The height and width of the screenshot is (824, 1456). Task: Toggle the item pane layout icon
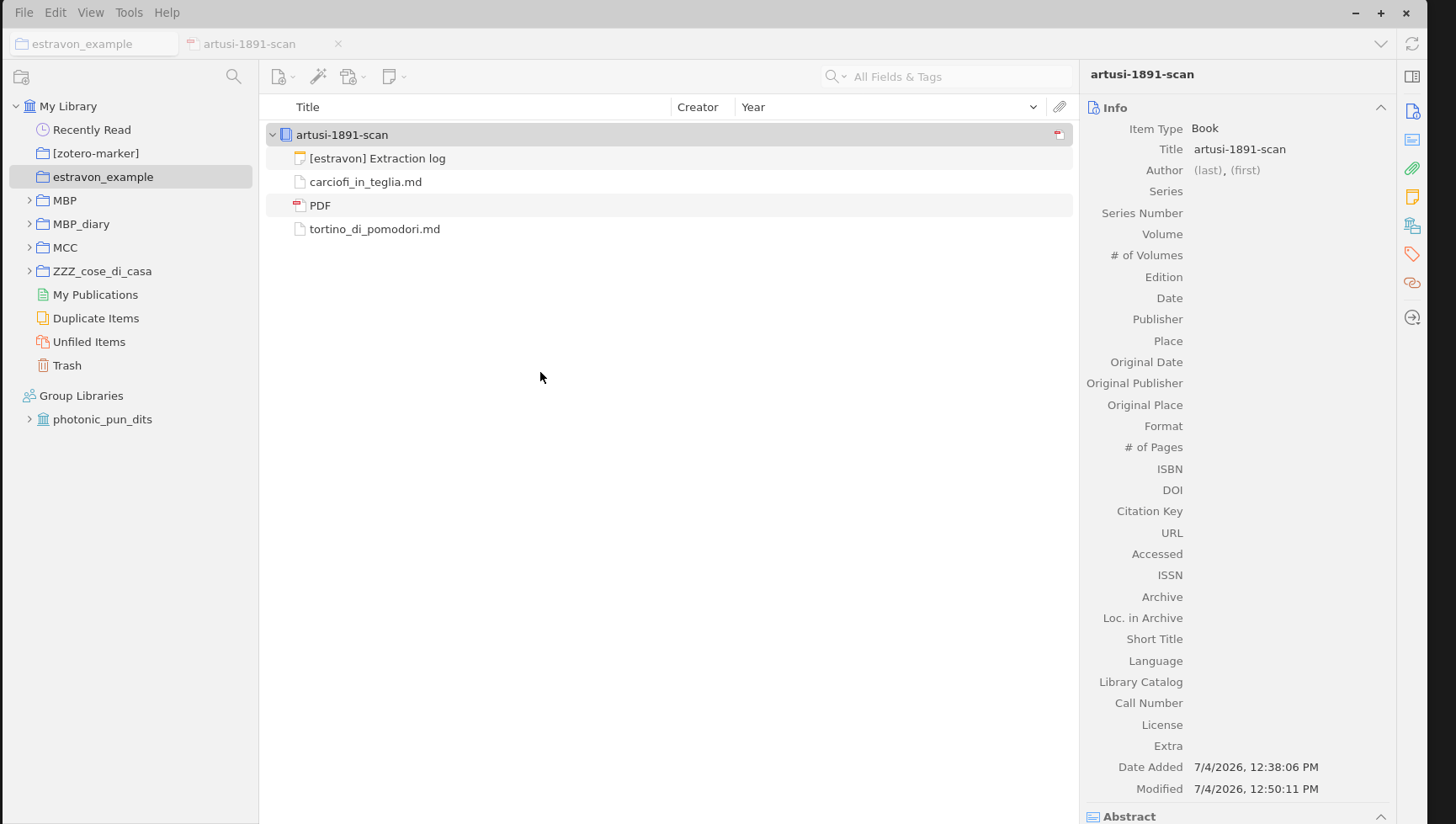(1412, 77)
